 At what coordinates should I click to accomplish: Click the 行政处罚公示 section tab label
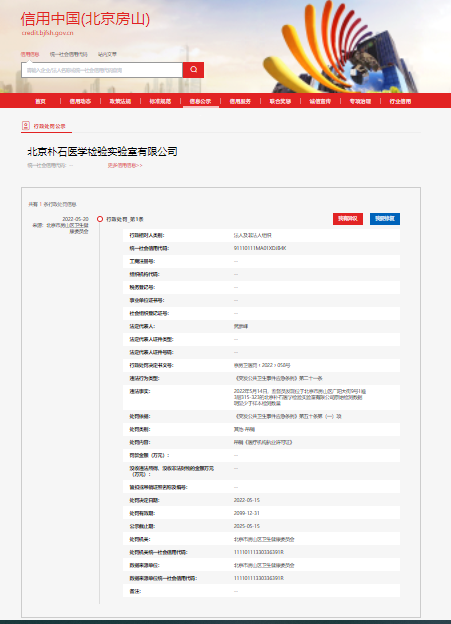(49, 126)
